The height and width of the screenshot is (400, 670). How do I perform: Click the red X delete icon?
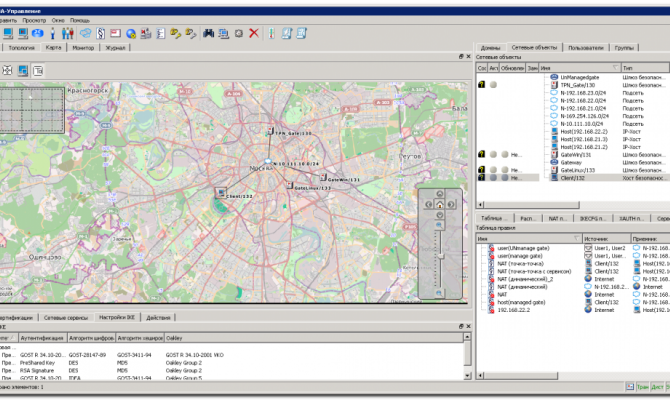[x=254, y=32]
